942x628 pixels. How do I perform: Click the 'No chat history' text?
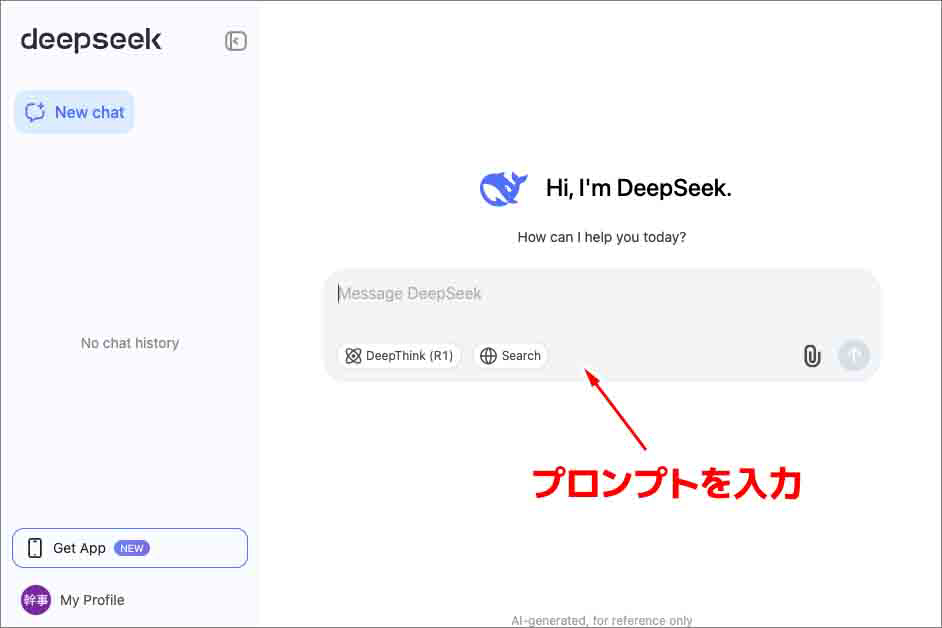click(x=130, y=343)
